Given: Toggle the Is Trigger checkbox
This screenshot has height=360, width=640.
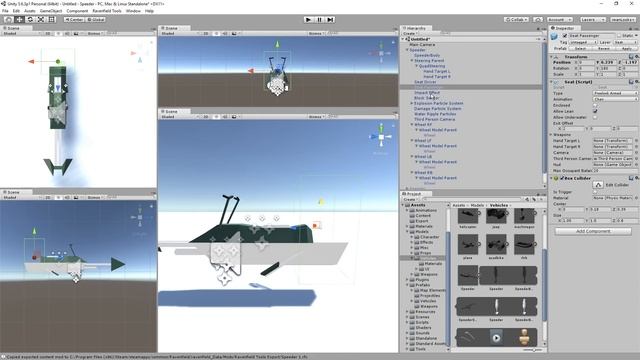Looking at the screenshot, I should coord(595,192).
